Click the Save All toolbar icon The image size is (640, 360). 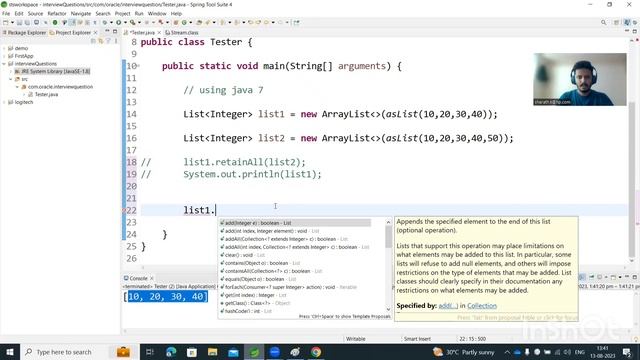(27, 22)
